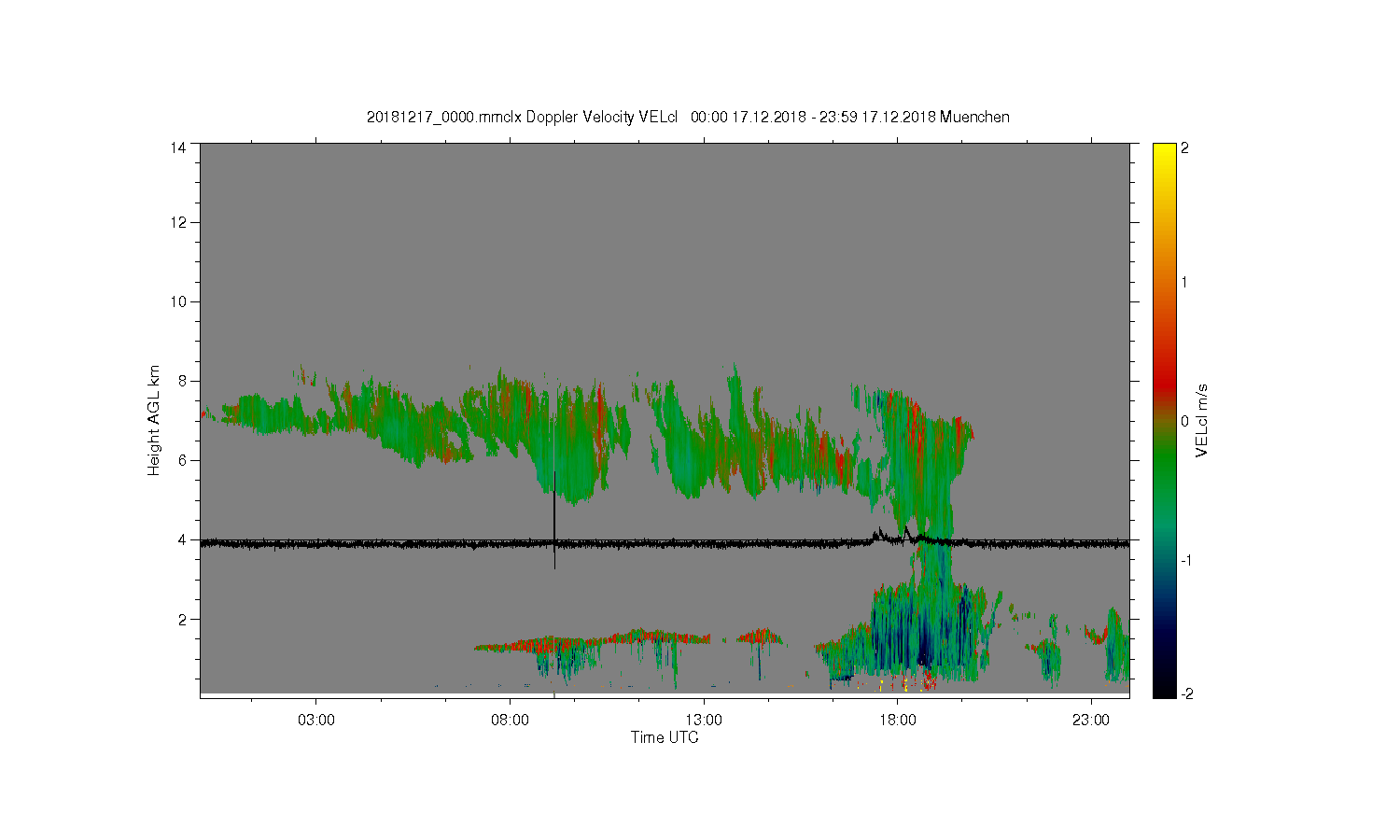Click the 23:00 time axis label

coord(1091,721)
